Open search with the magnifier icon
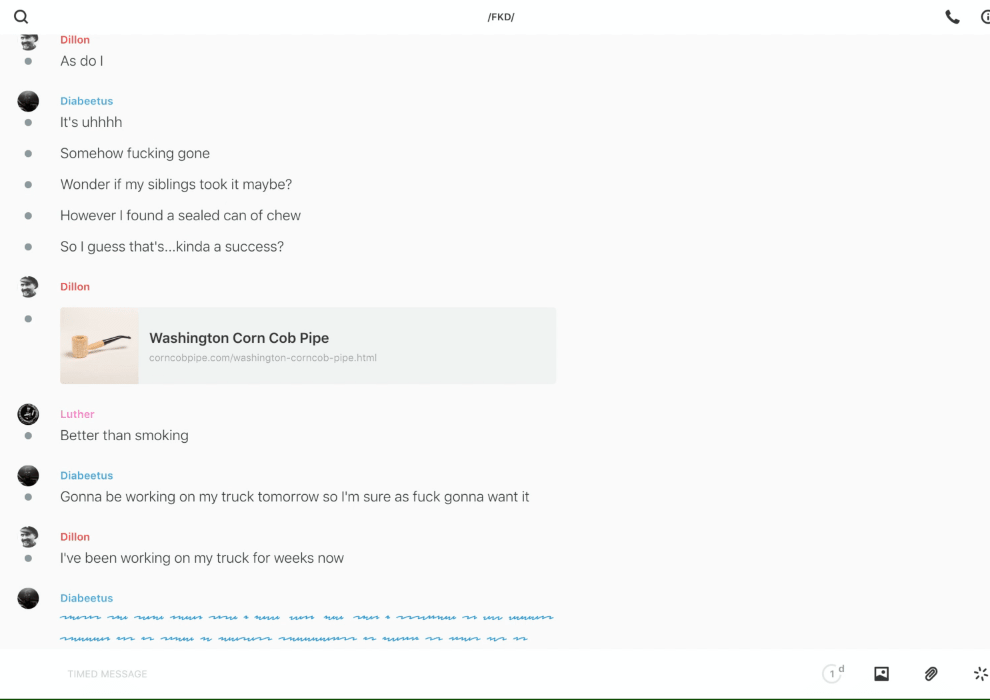 (21, 17)
